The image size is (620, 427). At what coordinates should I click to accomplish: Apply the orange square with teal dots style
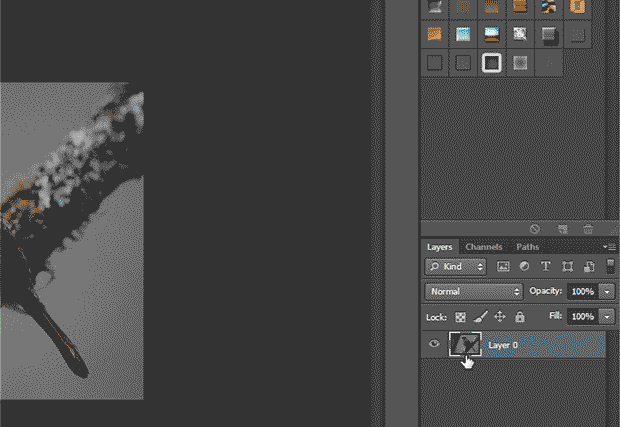577,7
